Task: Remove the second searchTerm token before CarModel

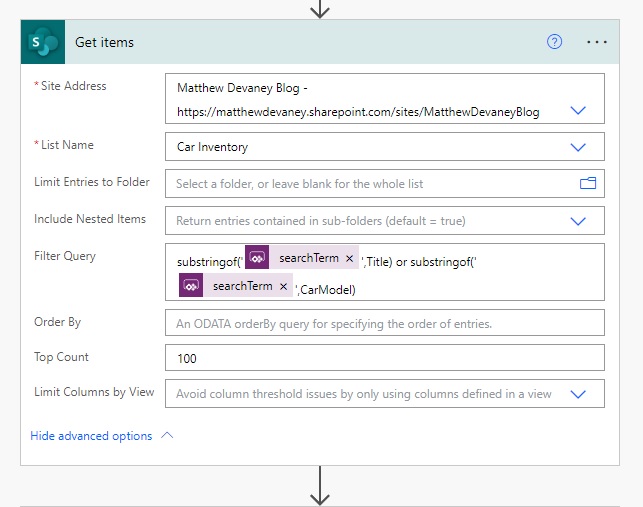Action: (283, 286)
